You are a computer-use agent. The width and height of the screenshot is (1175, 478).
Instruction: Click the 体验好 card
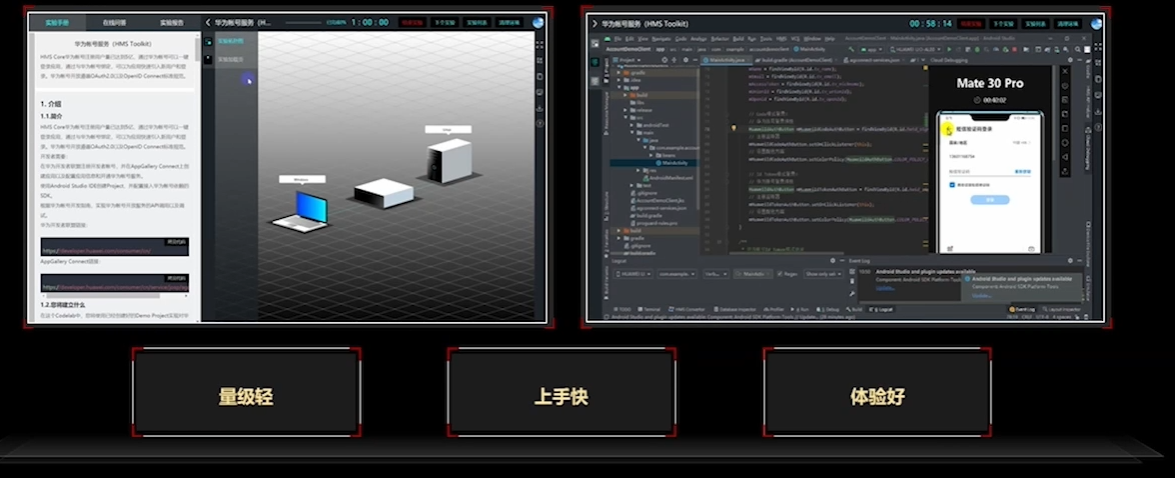click(877, 392)
